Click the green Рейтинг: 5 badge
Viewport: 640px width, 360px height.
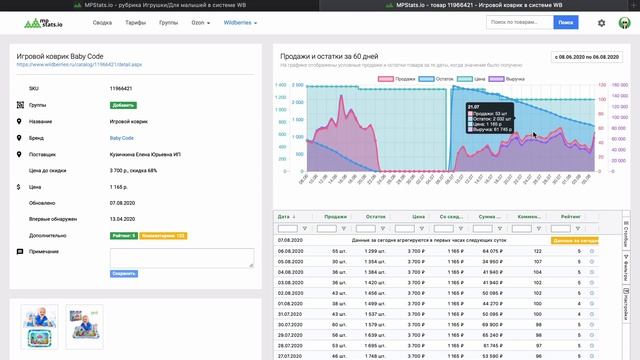point(124,236)
